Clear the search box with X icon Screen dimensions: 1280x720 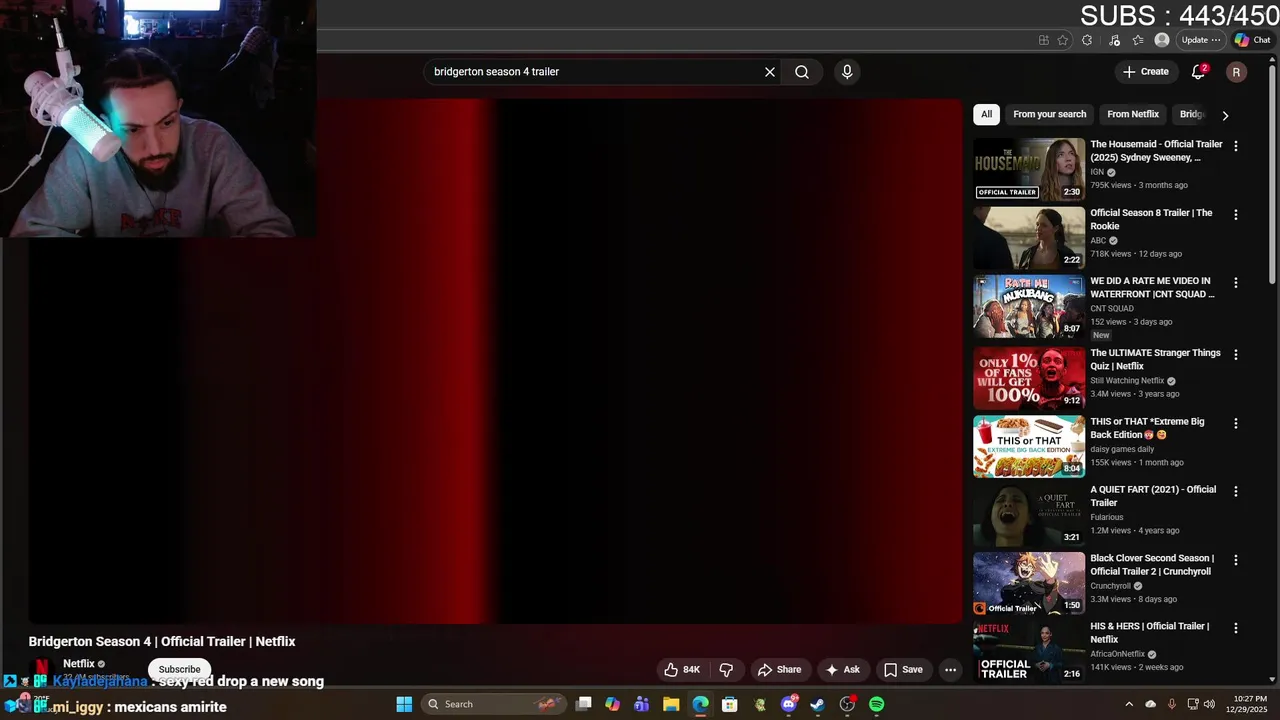click(770, 72)
